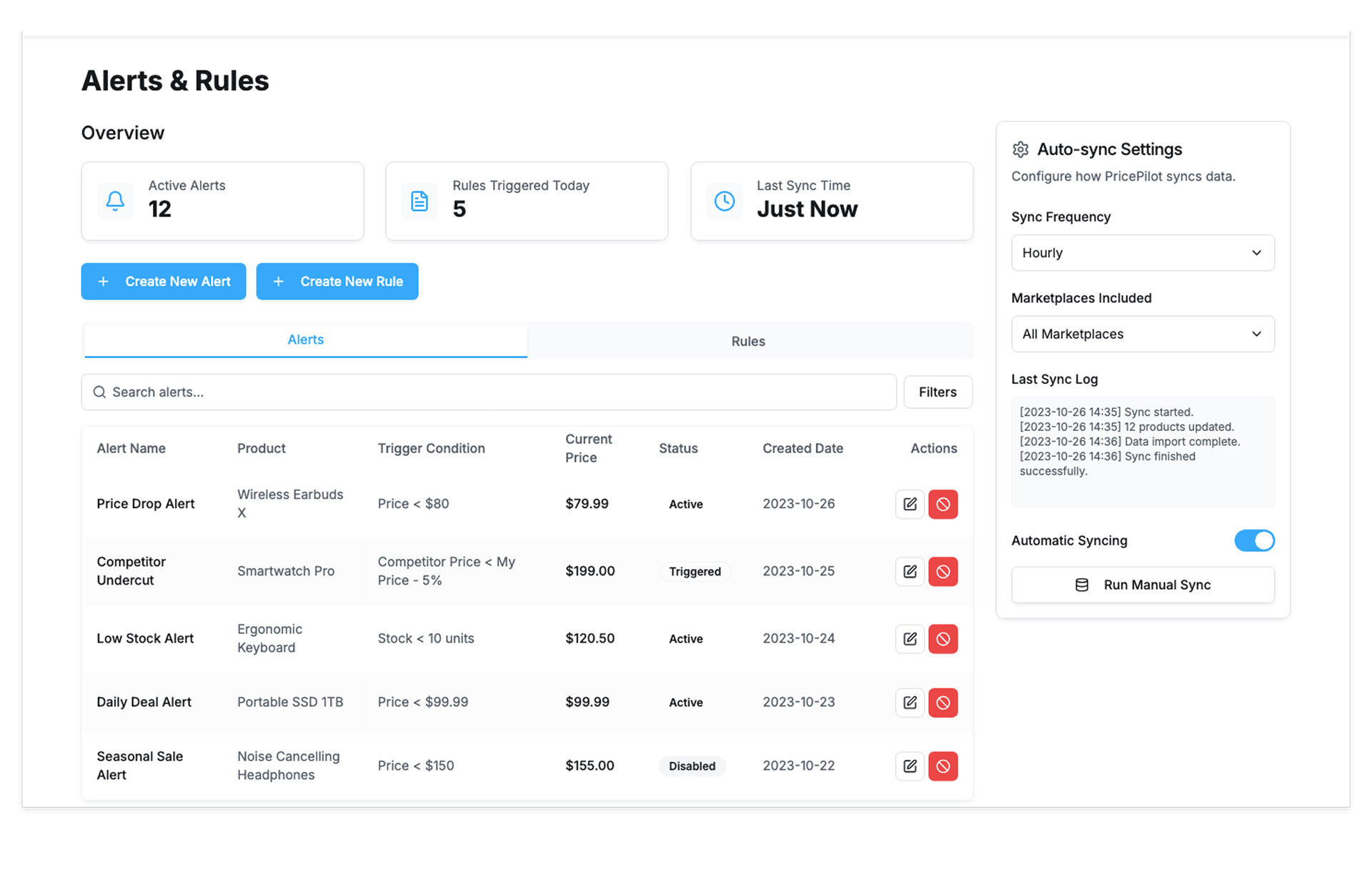The image size is (1372, 892).
Task: Click the Active Alerts bell icon
Action: pyautogui.click(x=115, y=201)
